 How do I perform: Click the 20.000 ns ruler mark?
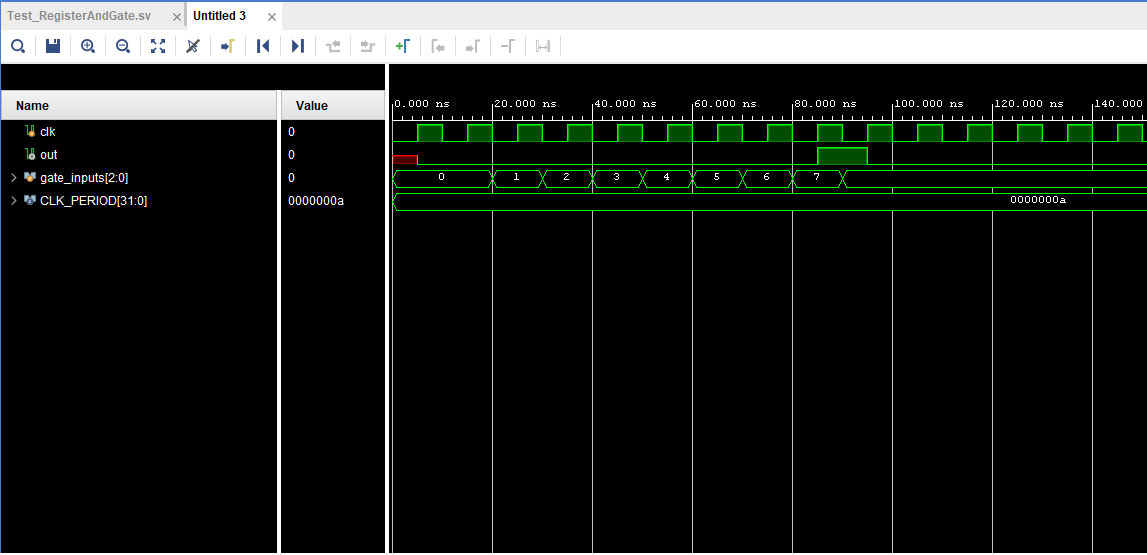coord(525,104)
